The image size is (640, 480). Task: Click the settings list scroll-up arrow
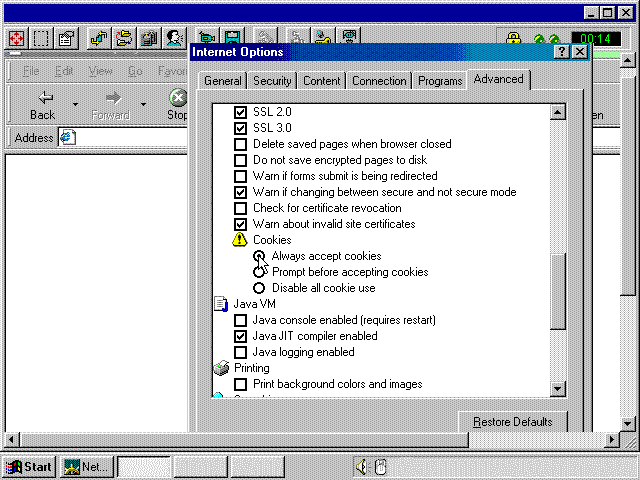(558, 112)
